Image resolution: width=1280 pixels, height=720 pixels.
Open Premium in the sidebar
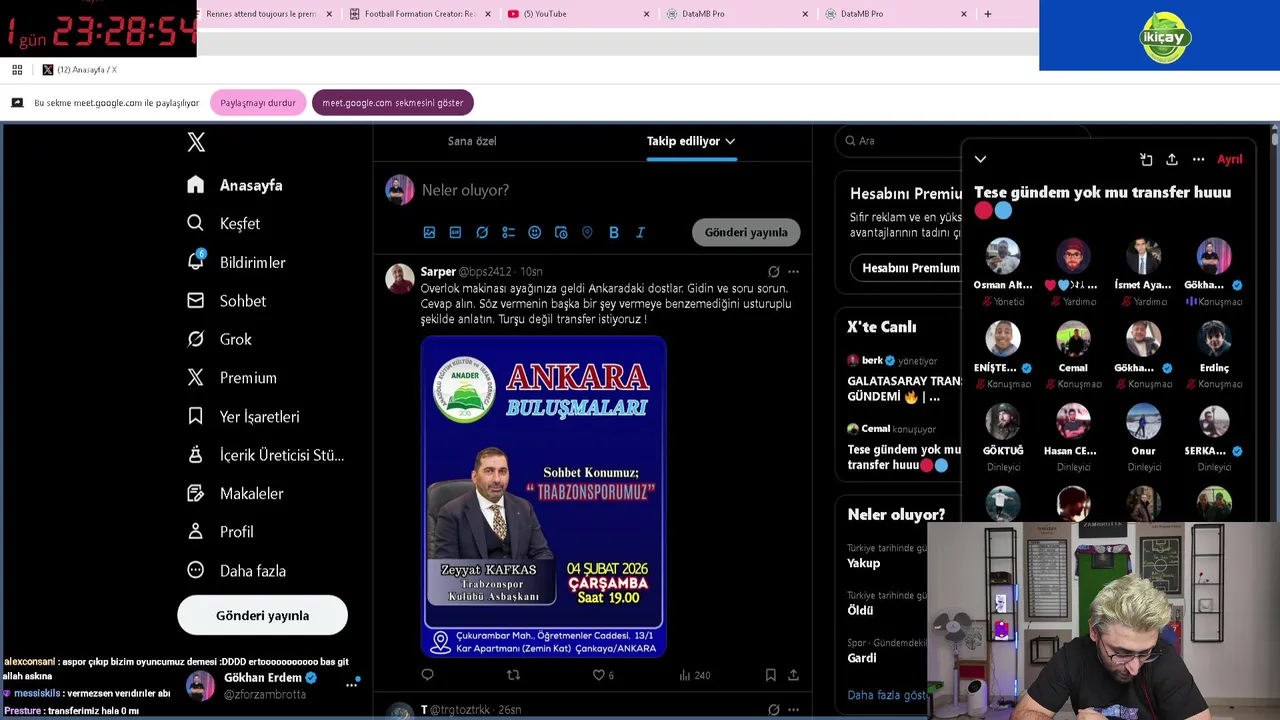click(232, 377)
